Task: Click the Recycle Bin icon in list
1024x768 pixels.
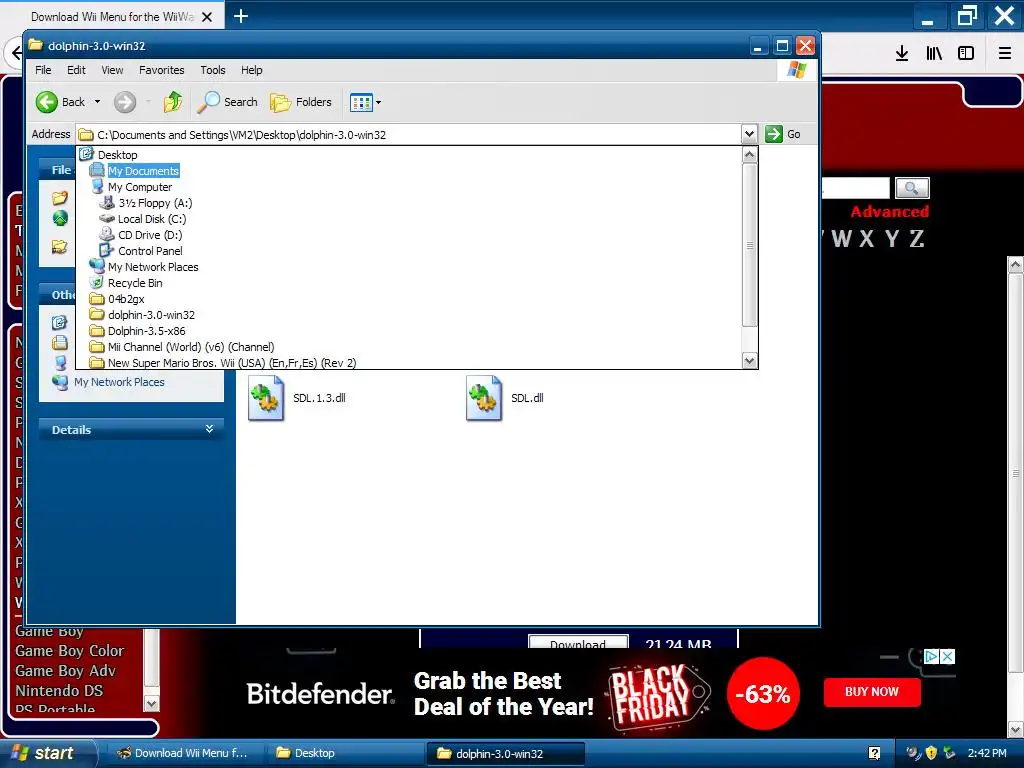Action: (97, 283)
